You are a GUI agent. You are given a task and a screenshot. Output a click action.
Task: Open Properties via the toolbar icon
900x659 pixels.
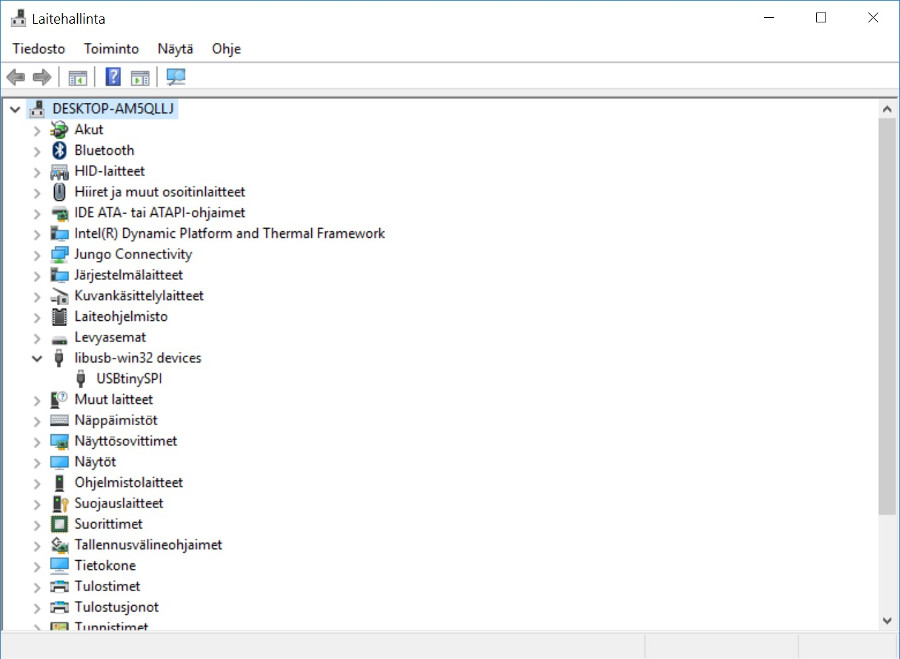(x=140, y=77)
